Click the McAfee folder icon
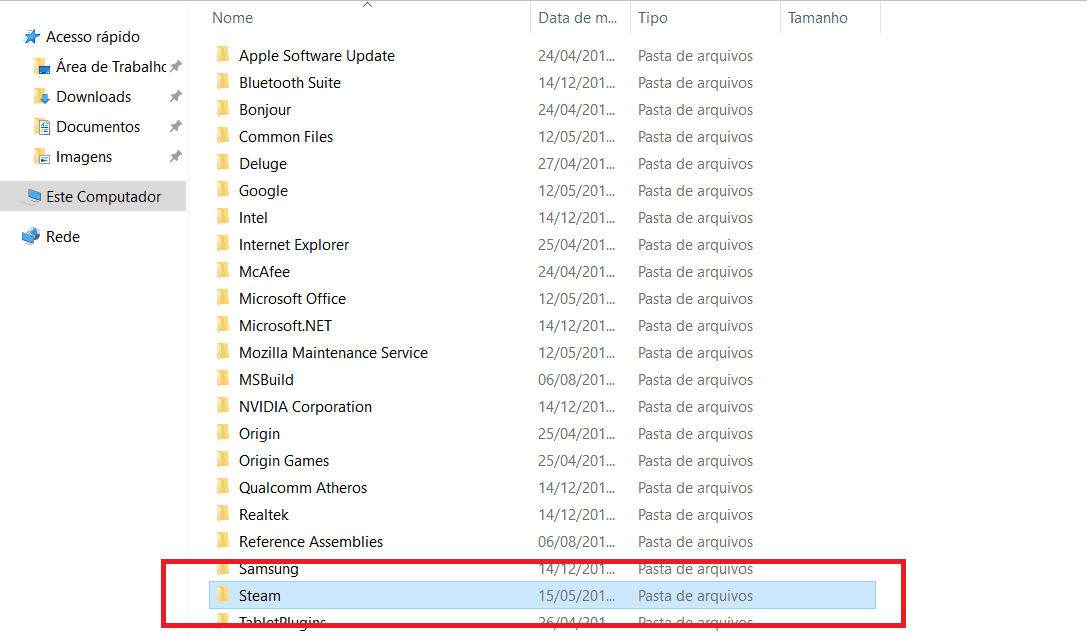Viewport: 1087px width, 637px height. (x=223, y=271)
